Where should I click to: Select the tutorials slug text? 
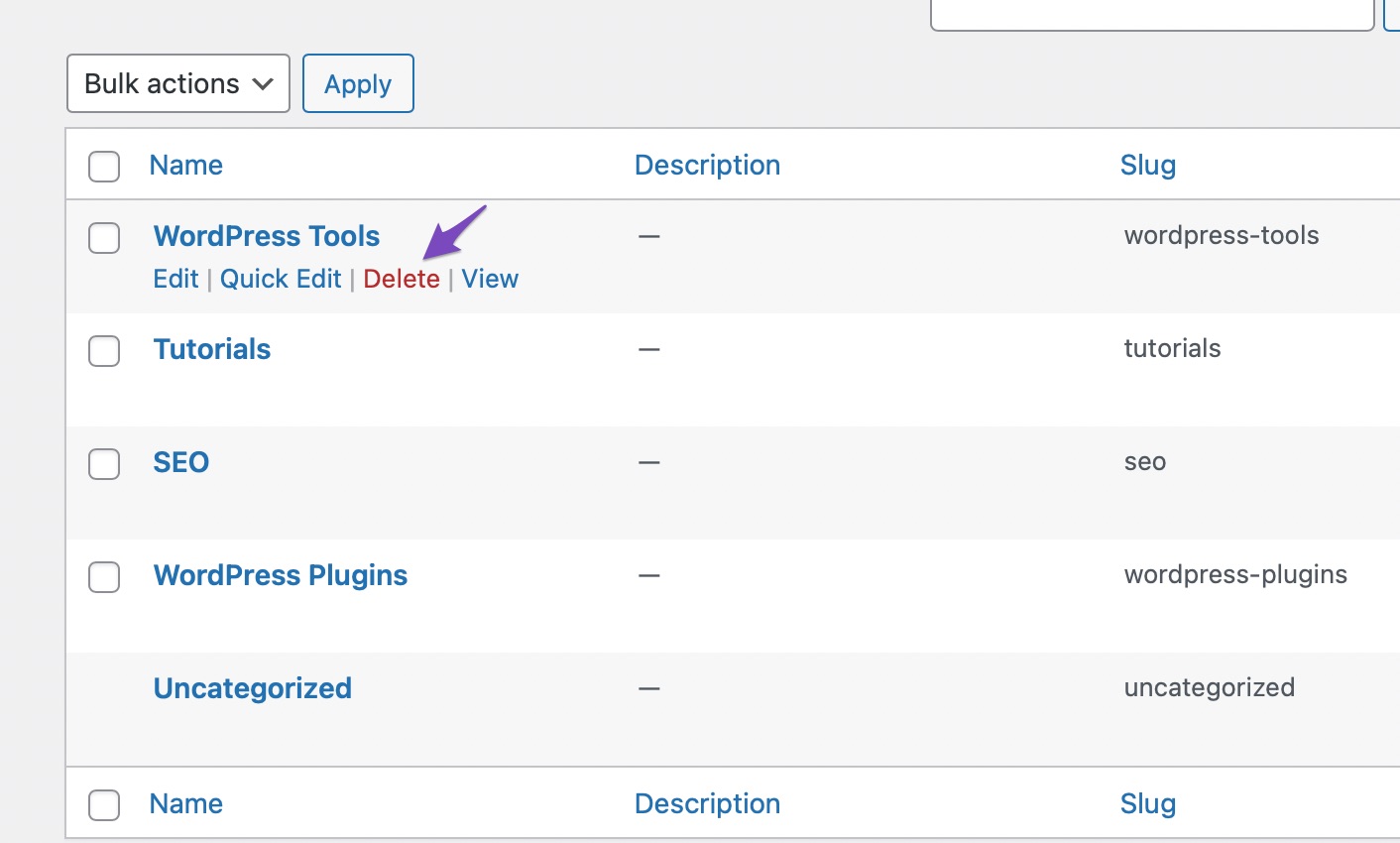[1172, 349]
